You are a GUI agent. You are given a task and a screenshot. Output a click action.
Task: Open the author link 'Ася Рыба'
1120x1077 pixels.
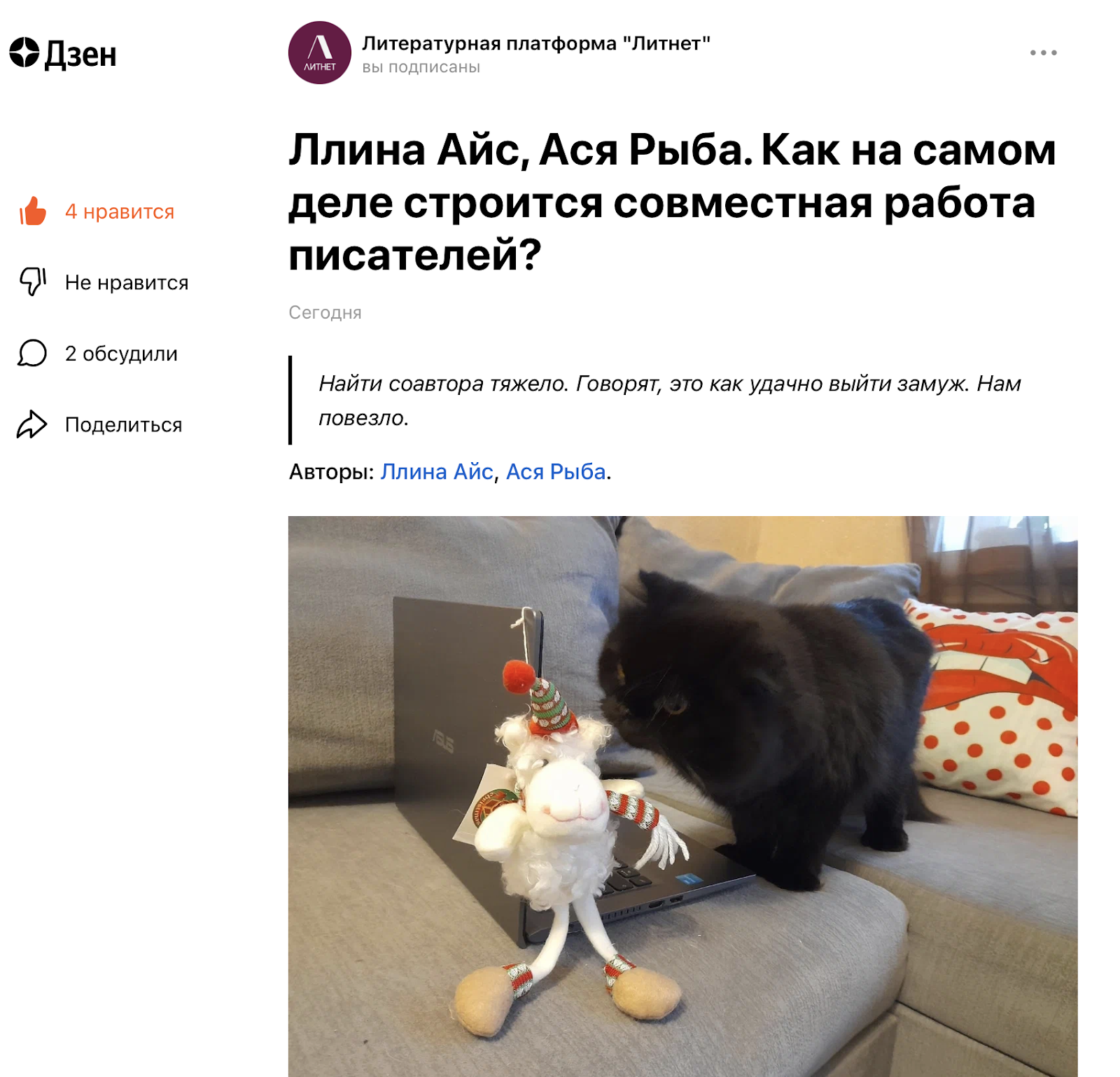[x=556, y=472]
